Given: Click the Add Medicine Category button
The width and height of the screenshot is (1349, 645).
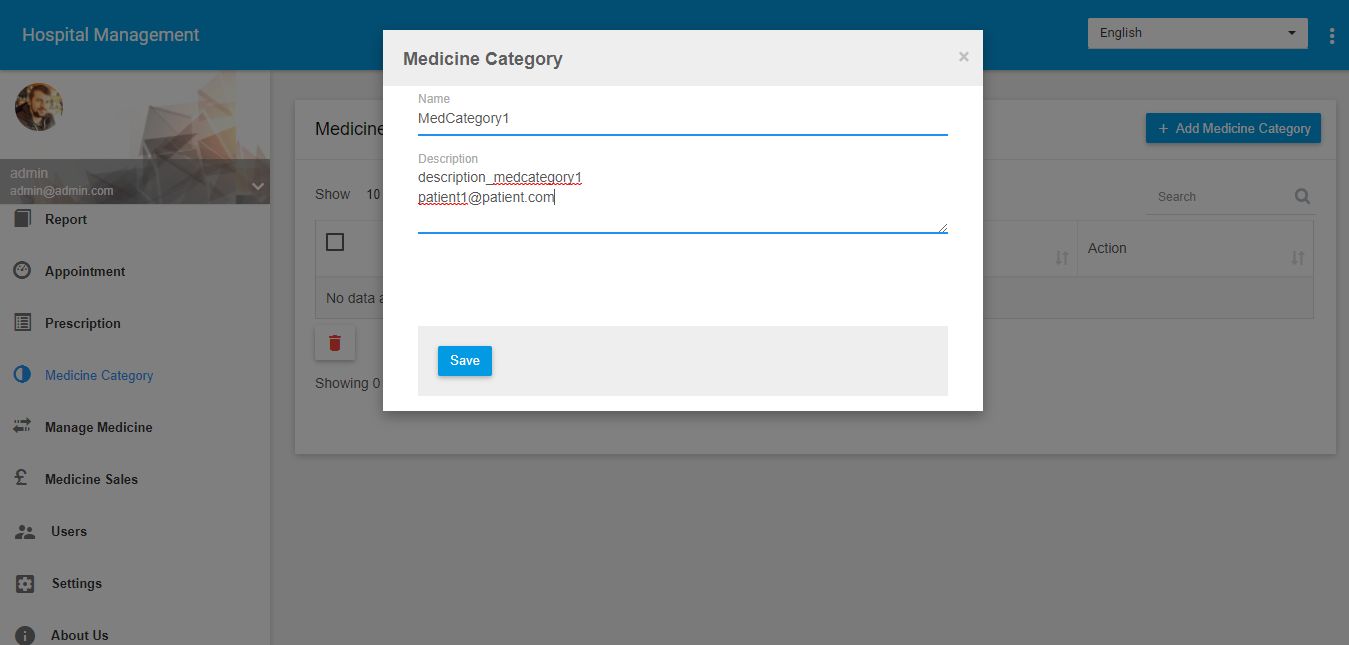Looking at the screenshot, I should pos(1233,128).
